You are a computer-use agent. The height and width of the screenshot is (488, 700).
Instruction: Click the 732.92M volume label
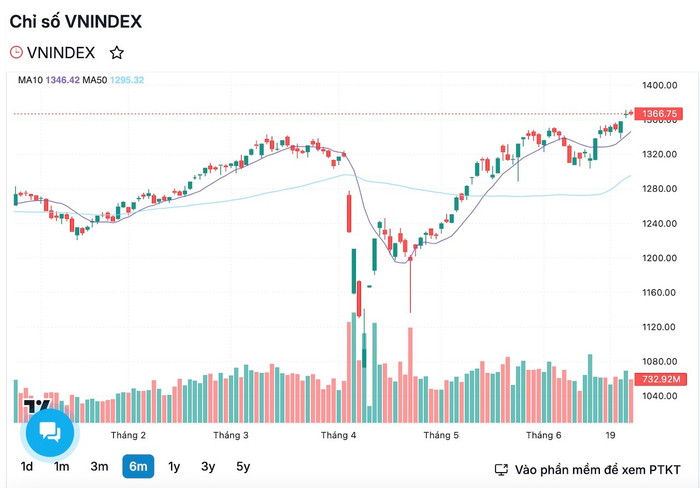[660, 379]
